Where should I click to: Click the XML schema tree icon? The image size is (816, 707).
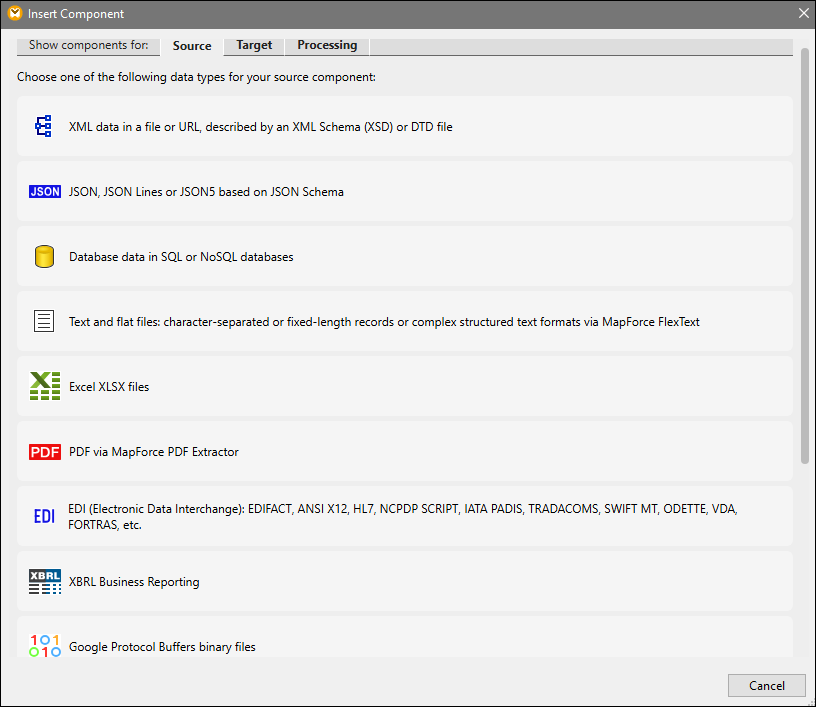click(44, 126)
